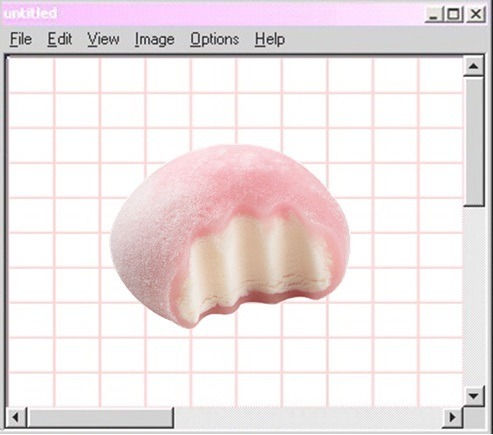Open the File menu
Screen dimensions: 493x435
click(x=21, y=39)
